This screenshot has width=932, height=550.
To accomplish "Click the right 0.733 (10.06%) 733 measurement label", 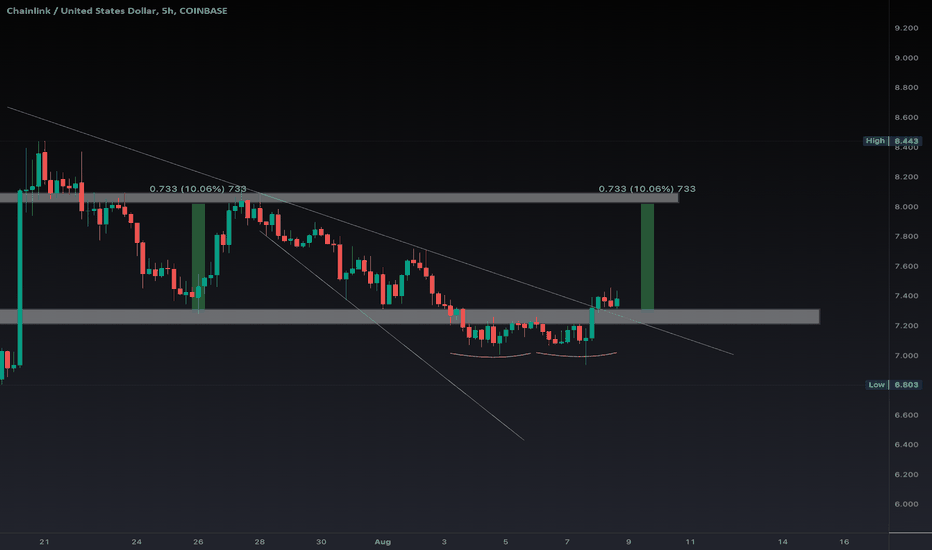I will pos(647,188).
